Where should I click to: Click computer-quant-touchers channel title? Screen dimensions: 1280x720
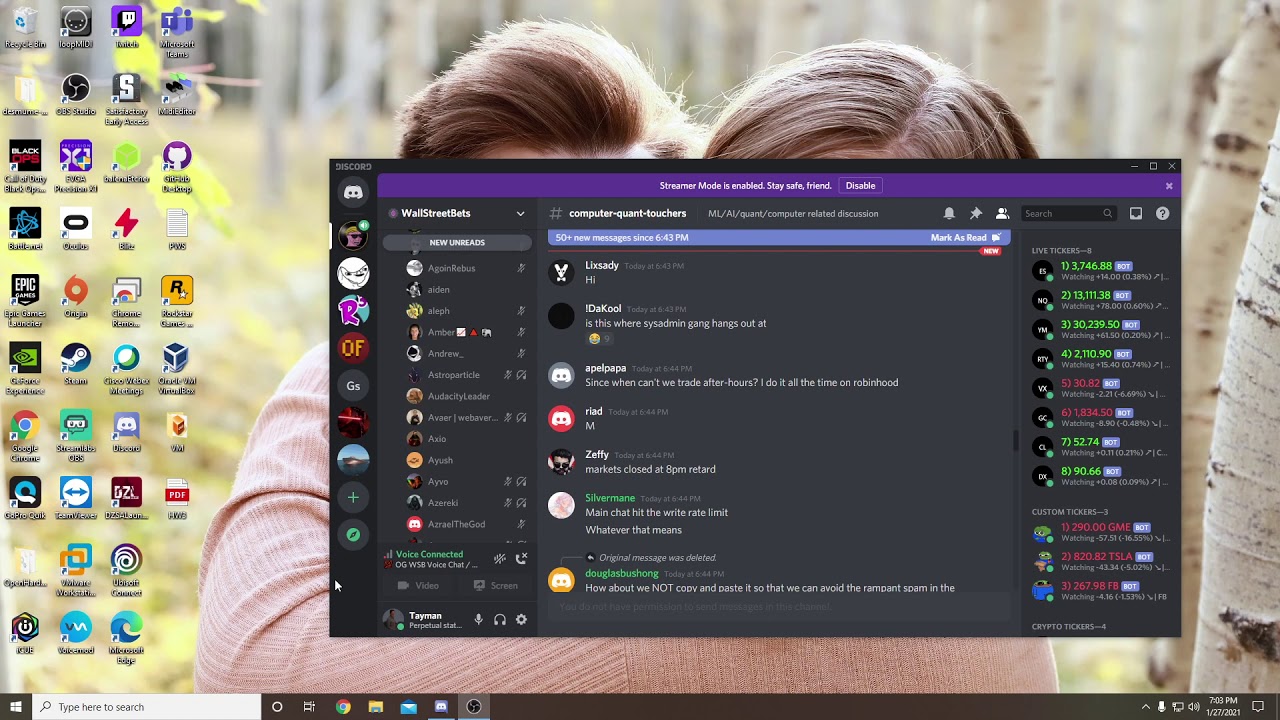[627, 213]
